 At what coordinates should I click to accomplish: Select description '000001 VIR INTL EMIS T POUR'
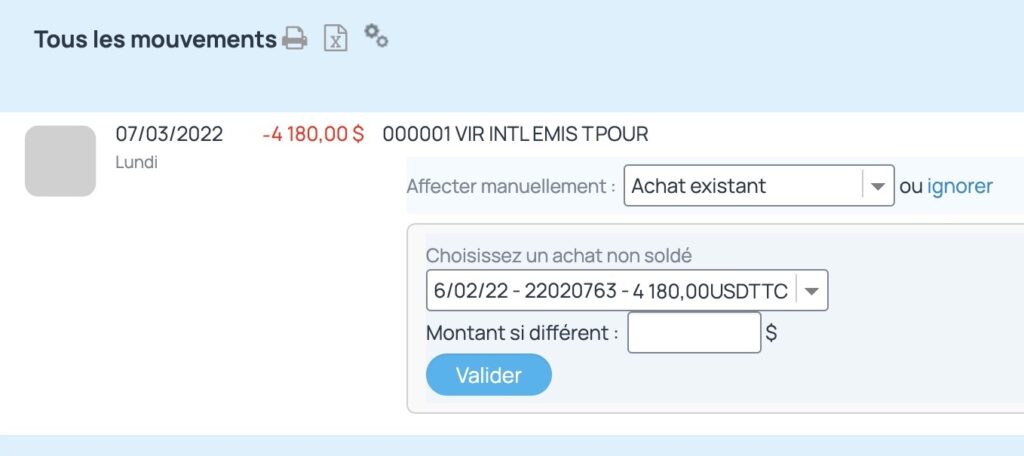(x=515, y=134)
